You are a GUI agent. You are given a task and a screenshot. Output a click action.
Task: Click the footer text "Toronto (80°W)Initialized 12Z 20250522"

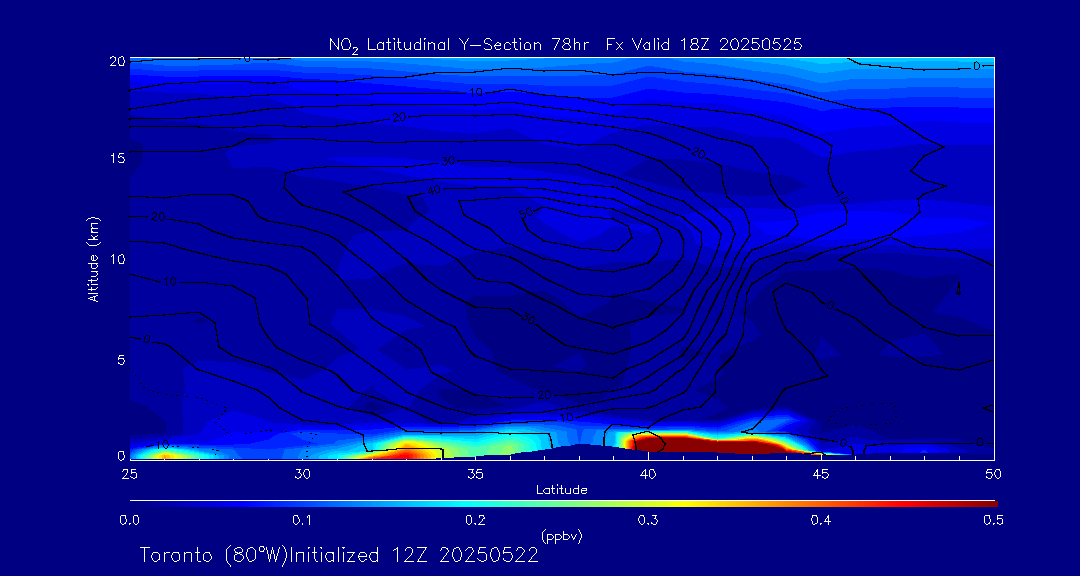click(x=339, y=555)
